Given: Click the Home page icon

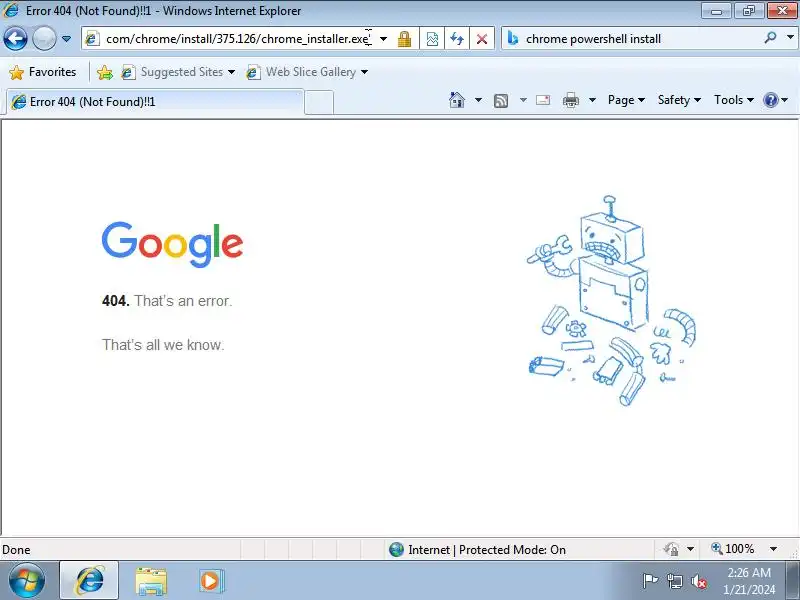Looking at the screenshot, I should [x=457, y=100].
